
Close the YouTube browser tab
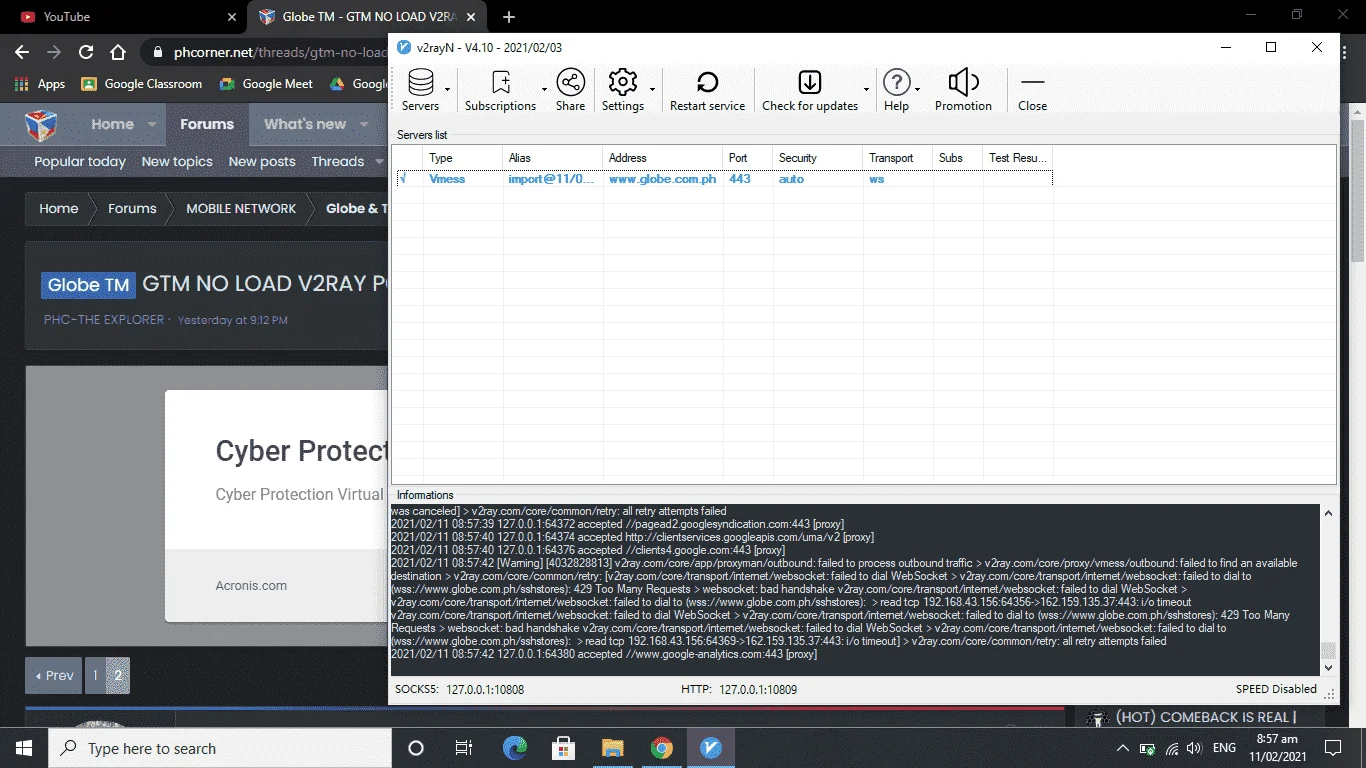pos(231,17)
